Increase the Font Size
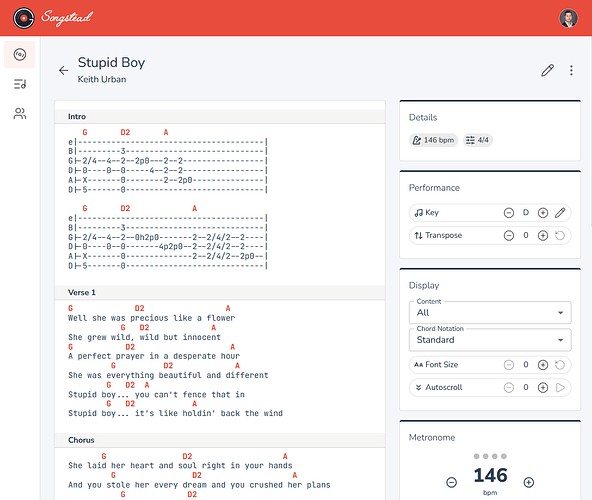Image resolution: width=592 pixels, height=500 pixels. [543, 365]
